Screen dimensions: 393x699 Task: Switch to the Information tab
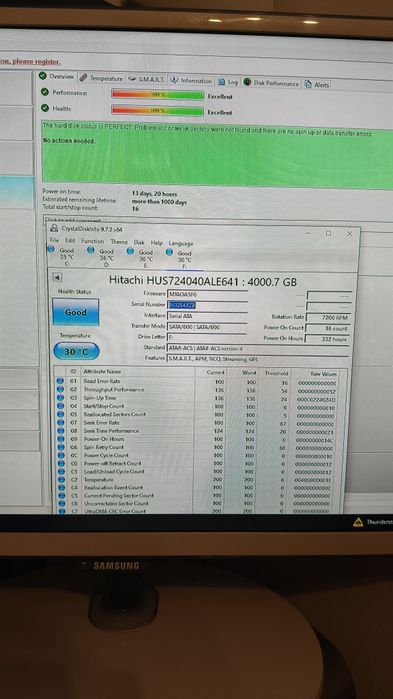point(192,81)
